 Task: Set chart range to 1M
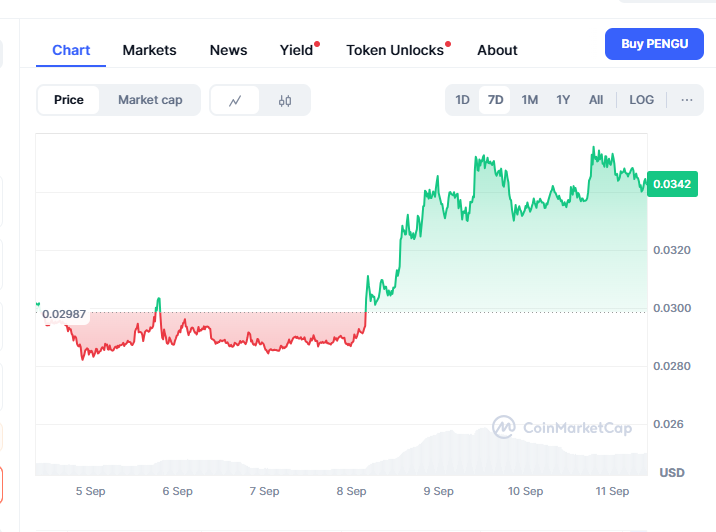click(x=530, y=100)
